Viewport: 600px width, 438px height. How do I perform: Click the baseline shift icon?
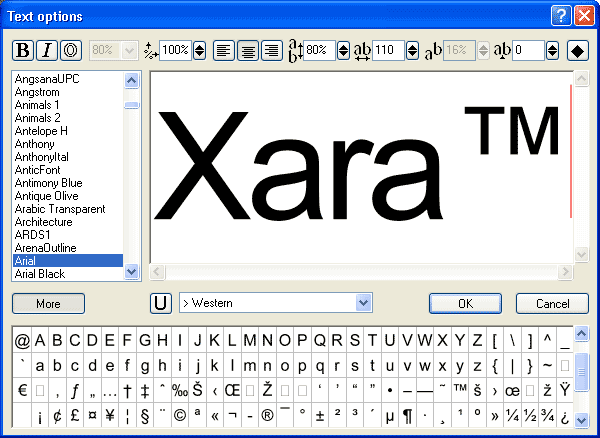[x=503, y=51]
